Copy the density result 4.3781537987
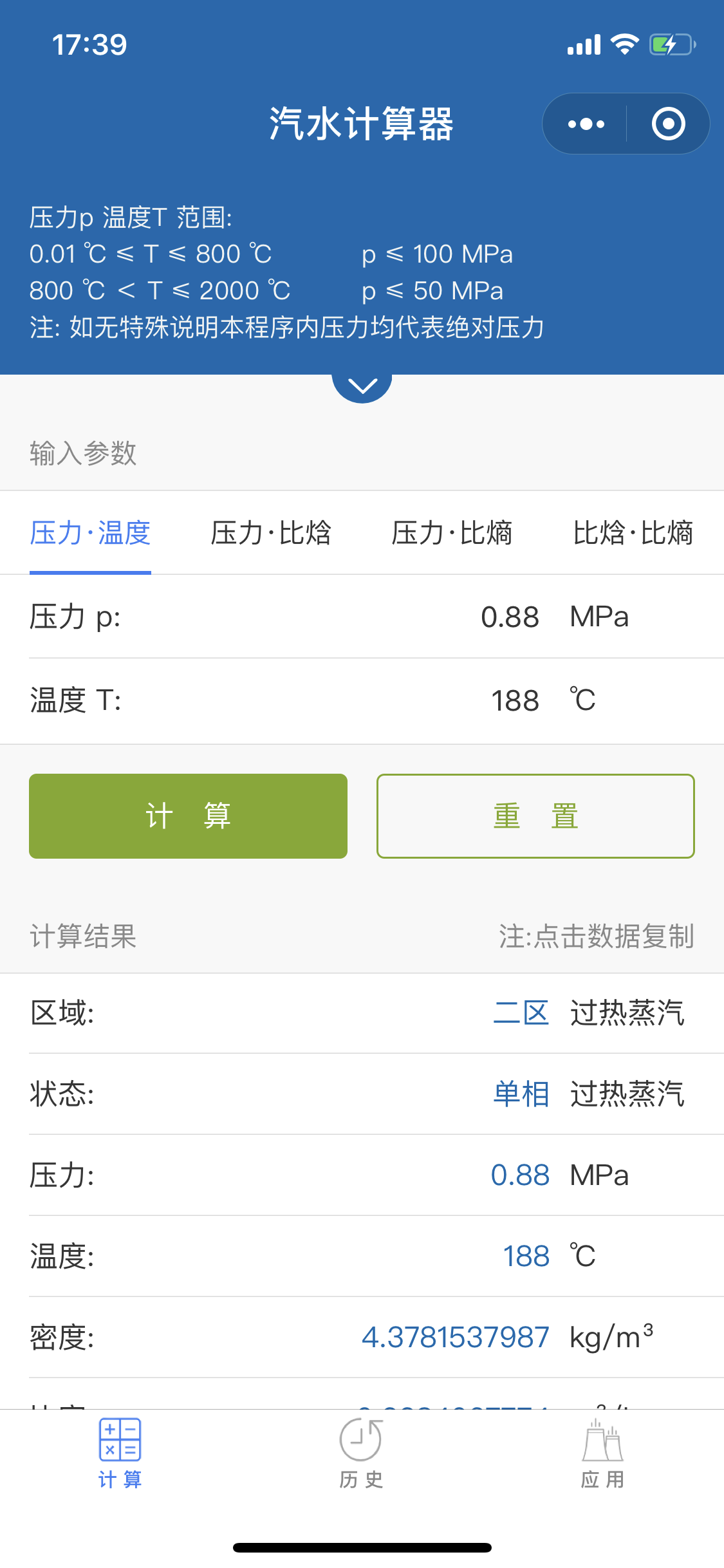Screen dimensions: 724x1568 [455, 1337]
